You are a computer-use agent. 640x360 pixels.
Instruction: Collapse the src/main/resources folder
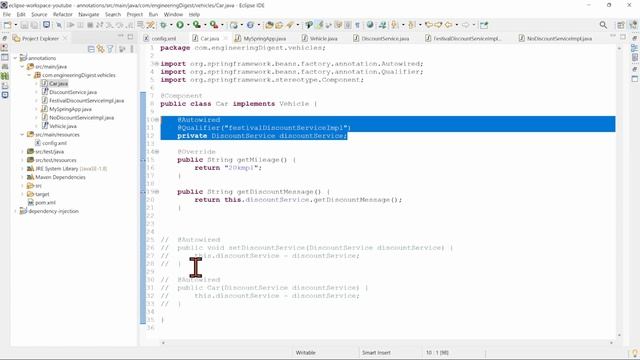point(22,134)
